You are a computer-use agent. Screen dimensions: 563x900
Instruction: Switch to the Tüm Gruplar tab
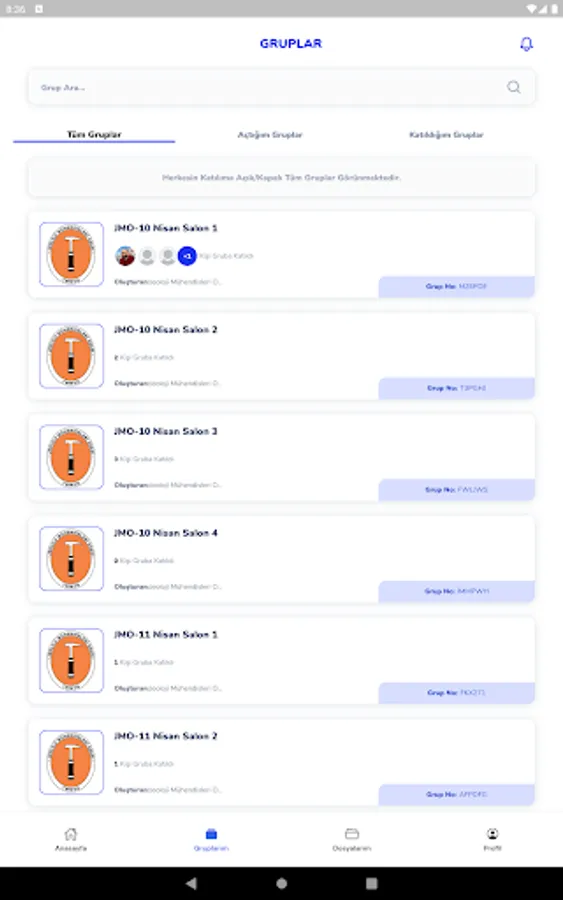coord(94,134)
